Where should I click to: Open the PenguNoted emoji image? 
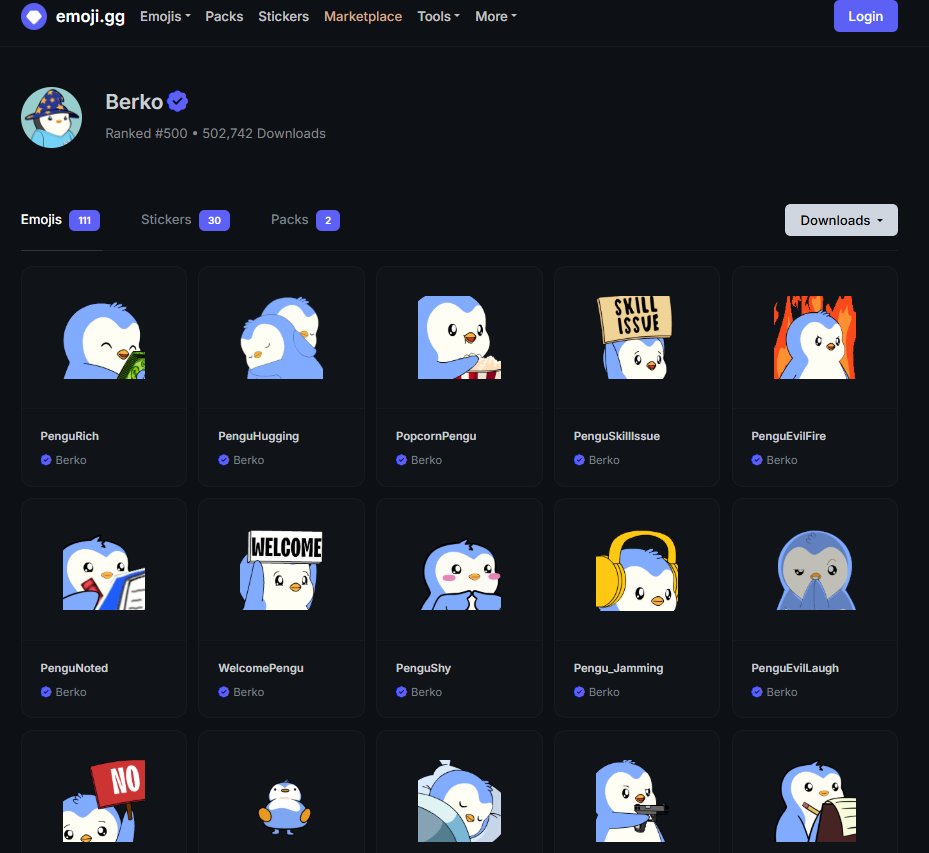tap(104, 570)
